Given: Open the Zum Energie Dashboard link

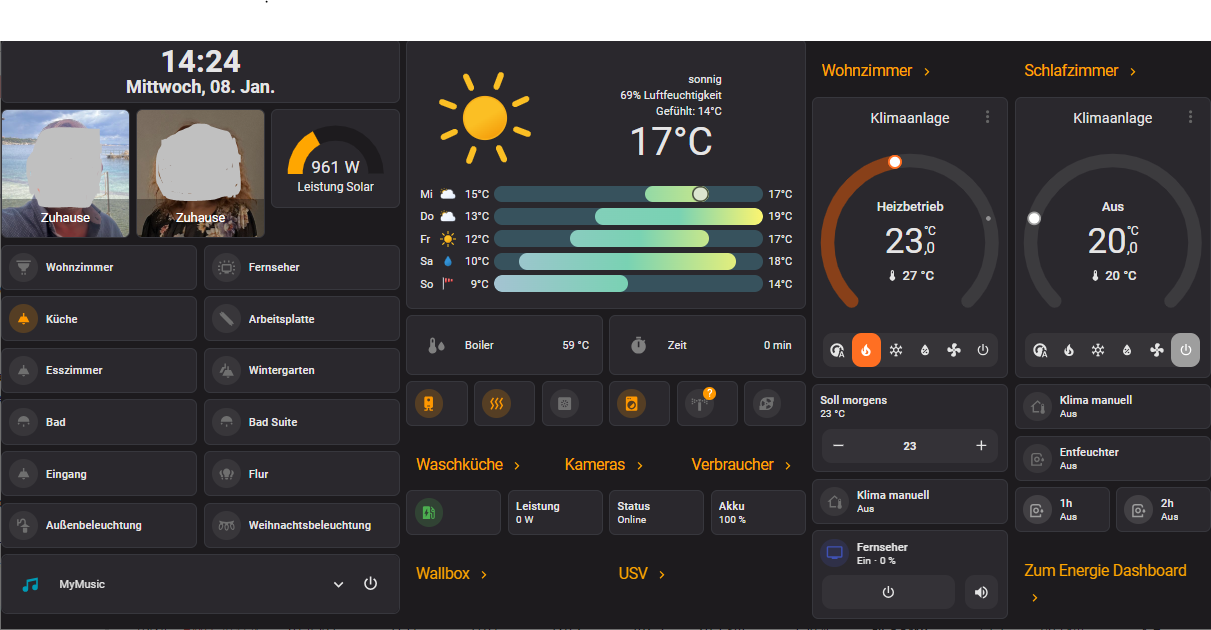Looking at the screenshot, I should [1104, 571].
